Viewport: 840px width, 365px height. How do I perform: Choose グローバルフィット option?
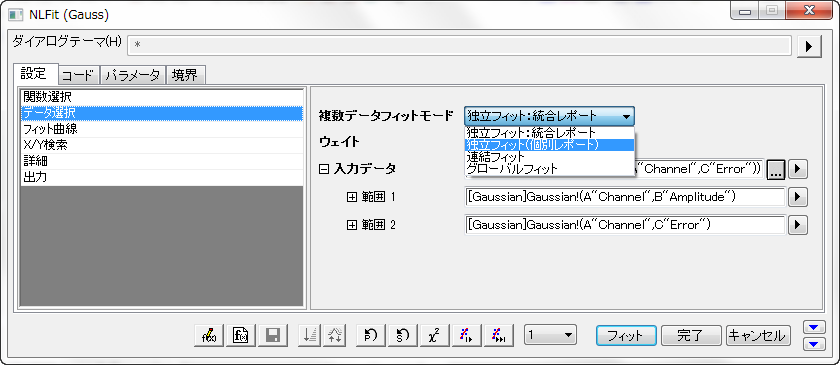(x=550, y=168)
